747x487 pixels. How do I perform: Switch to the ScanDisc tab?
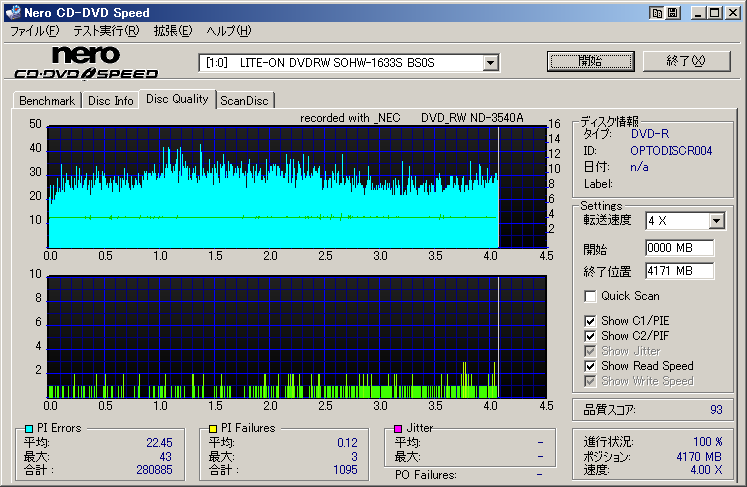click(x=244, y=101)
